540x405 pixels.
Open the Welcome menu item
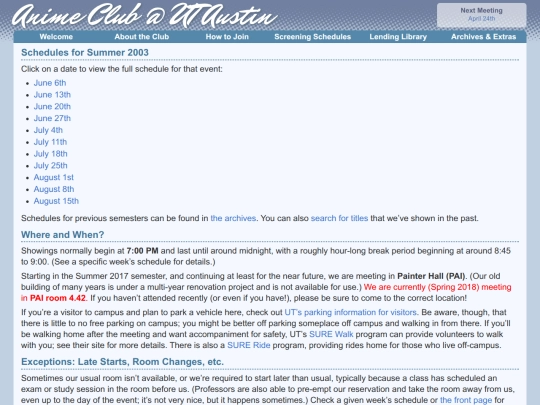coord(56,37)
